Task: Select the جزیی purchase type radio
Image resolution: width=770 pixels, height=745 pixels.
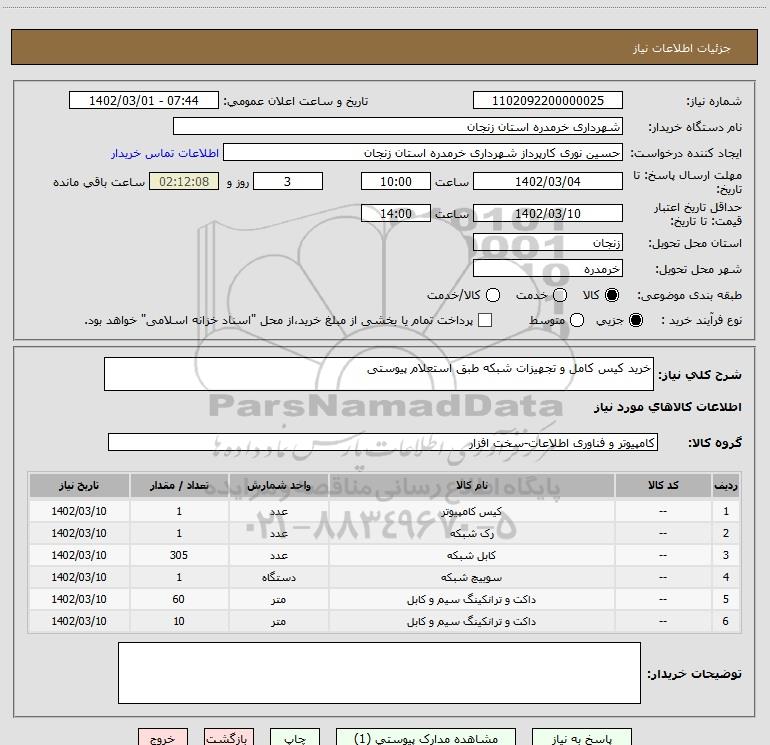Action: (x=635, y=320)
